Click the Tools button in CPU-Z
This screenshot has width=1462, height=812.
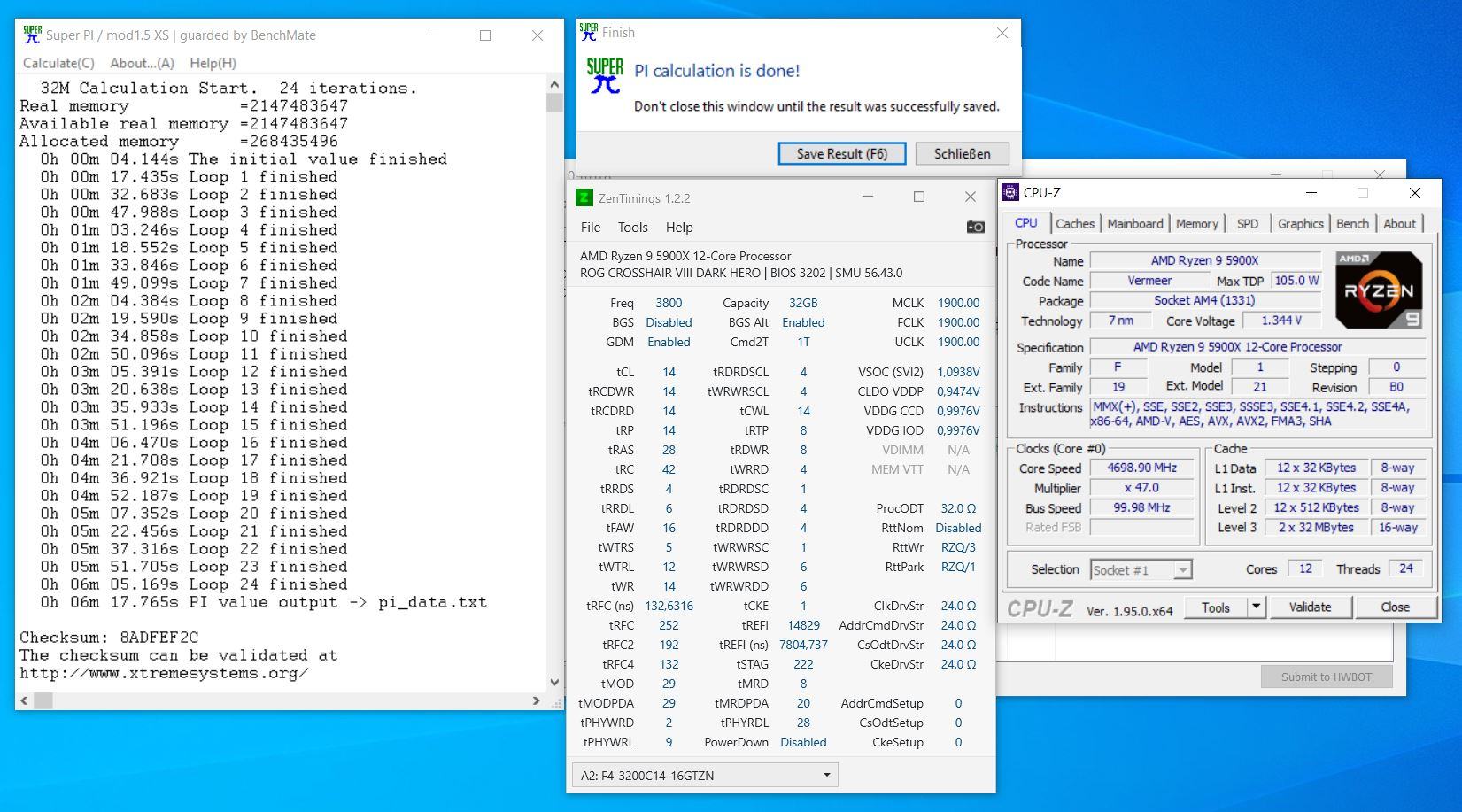click(x=1215, y=607)
